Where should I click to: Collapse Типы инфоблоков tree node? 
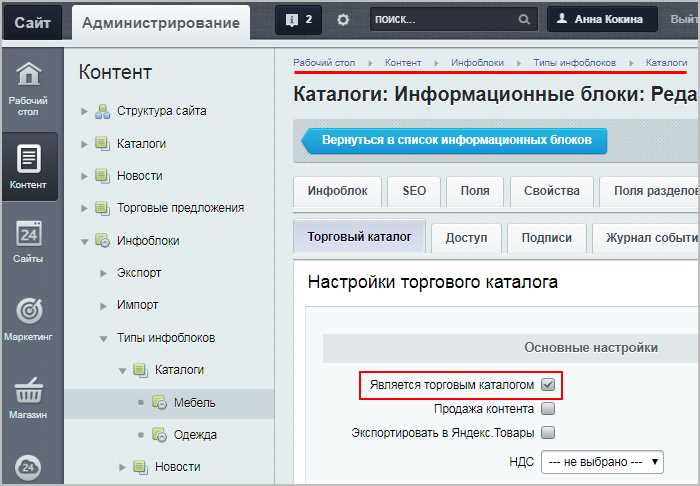tap(103, 339)
